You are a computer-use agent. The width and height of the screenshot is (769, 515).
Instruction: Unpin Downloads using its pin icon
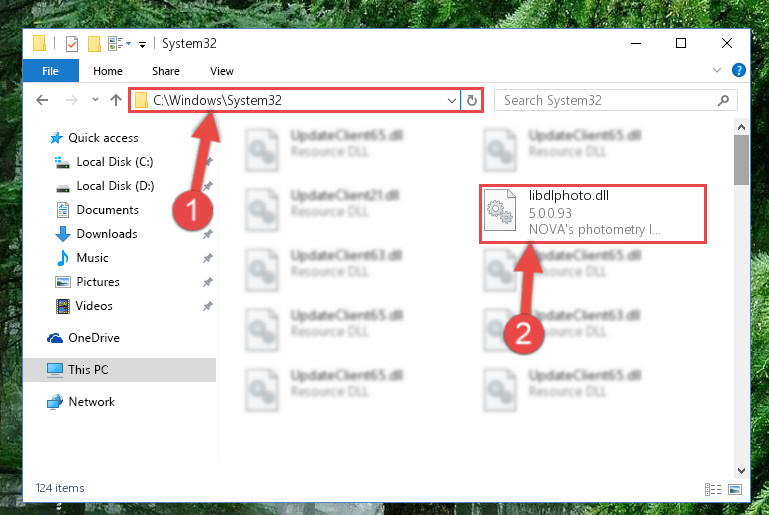coord(208,234)
